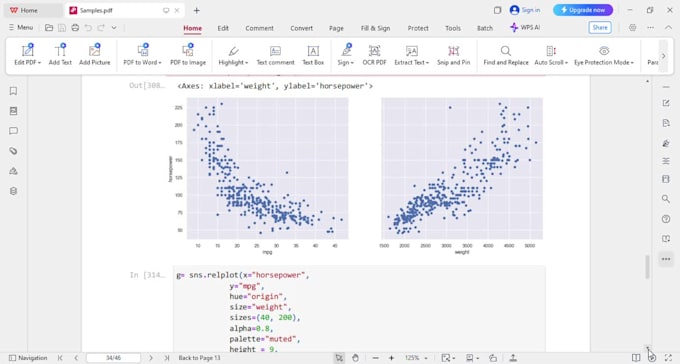Open the Fill & Sign tab
680x364 pixels.
375,28
